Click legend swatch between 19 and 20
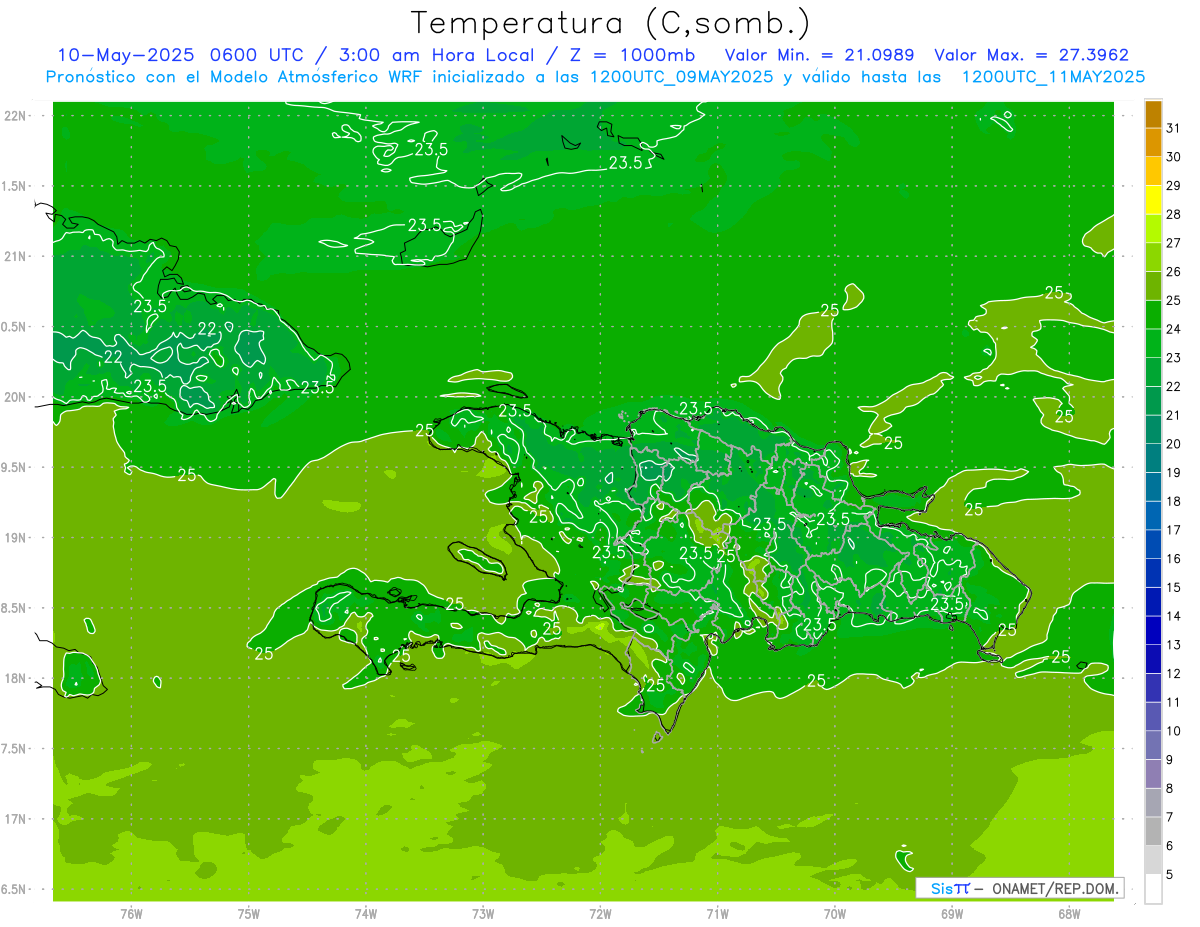Screen dimensions: 1200x927 click(1153, 458)
